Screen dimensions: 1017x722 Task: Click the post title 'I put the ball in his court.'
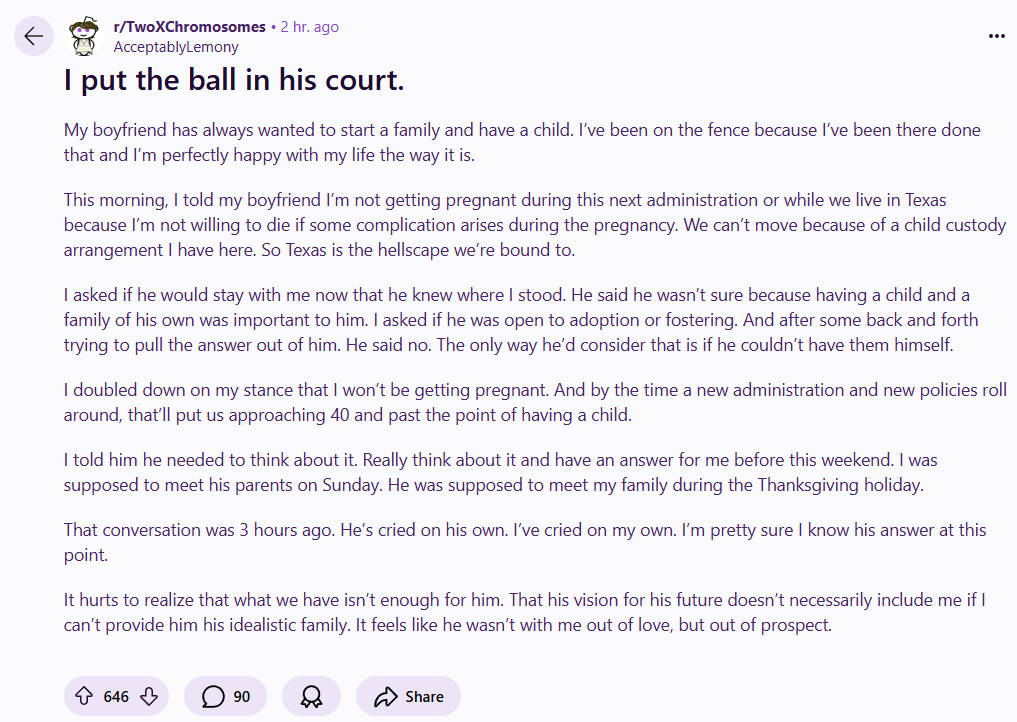234,81
